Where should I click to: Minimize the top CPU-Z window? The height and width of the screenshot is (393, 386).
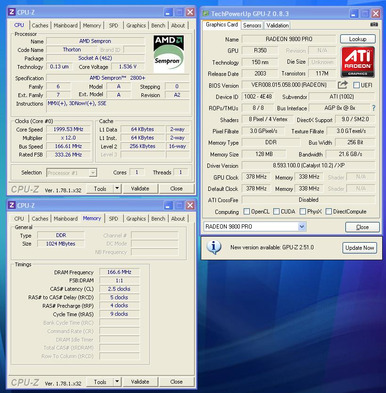[168, 12]
